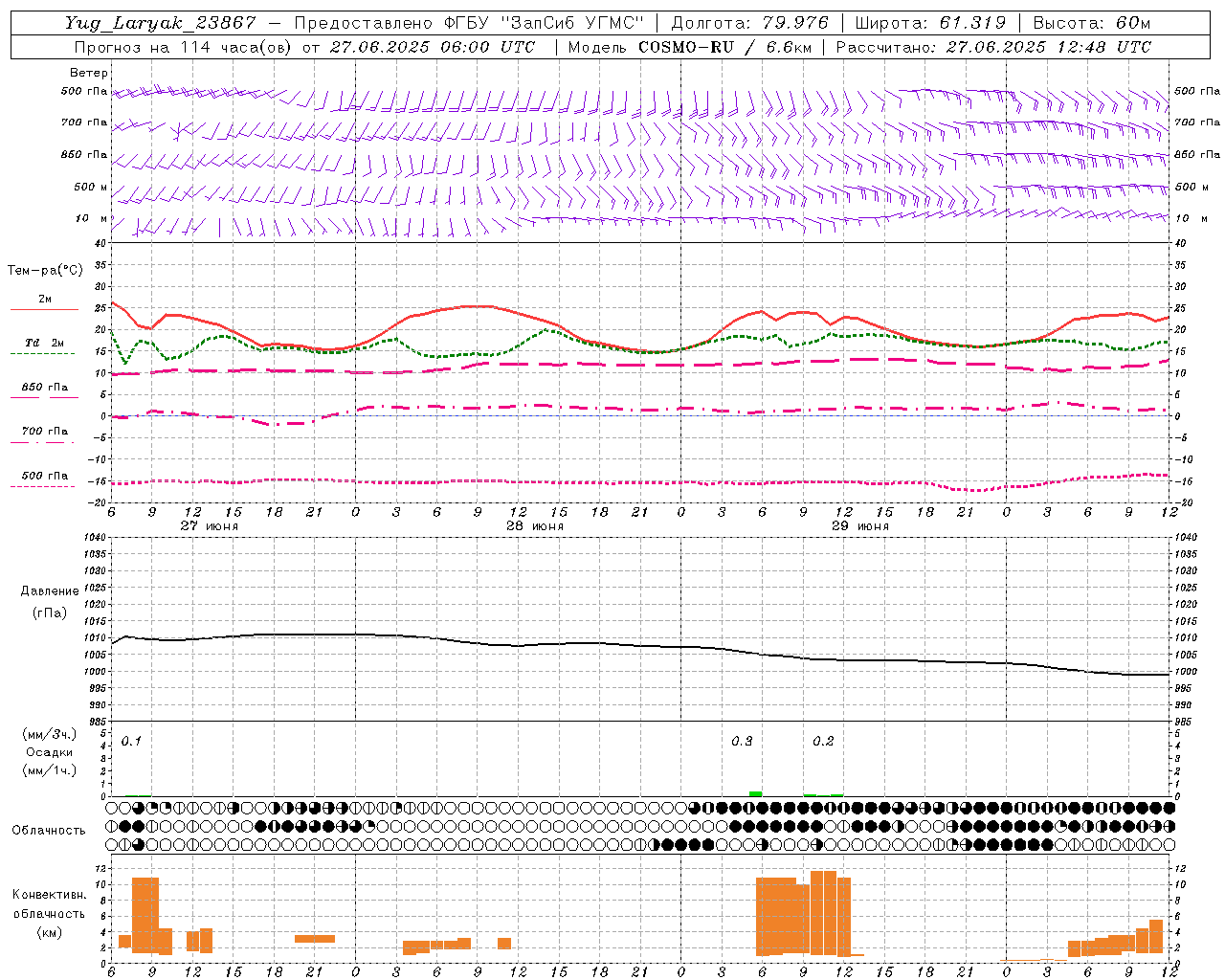This screenshot has width=1225, height=980.
Task: Click the (км) unit label
Action: pos(49,932)
